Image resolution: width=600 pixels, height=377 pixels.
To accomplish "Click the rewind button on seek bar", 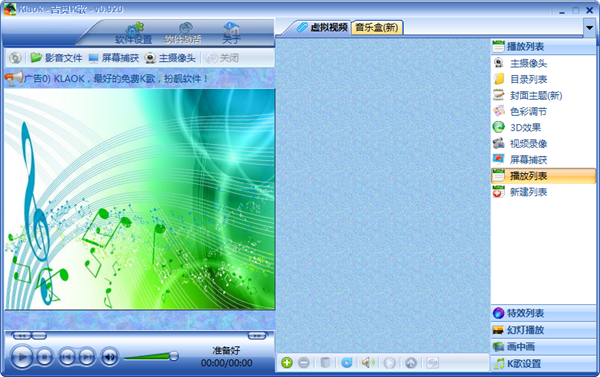I will tap(21, 336).
